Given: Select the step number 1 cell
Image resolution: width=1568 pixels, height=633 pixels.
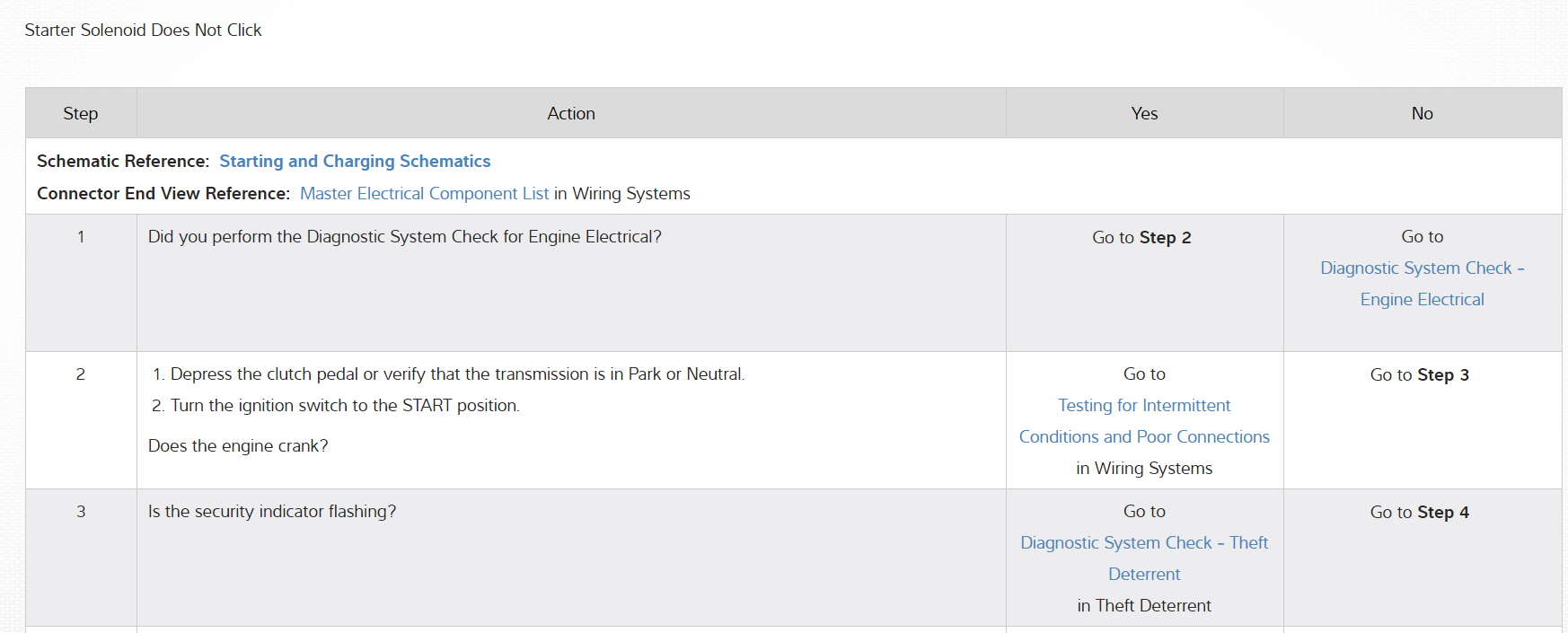Looking at the screenshot, I should pos(81,237).
